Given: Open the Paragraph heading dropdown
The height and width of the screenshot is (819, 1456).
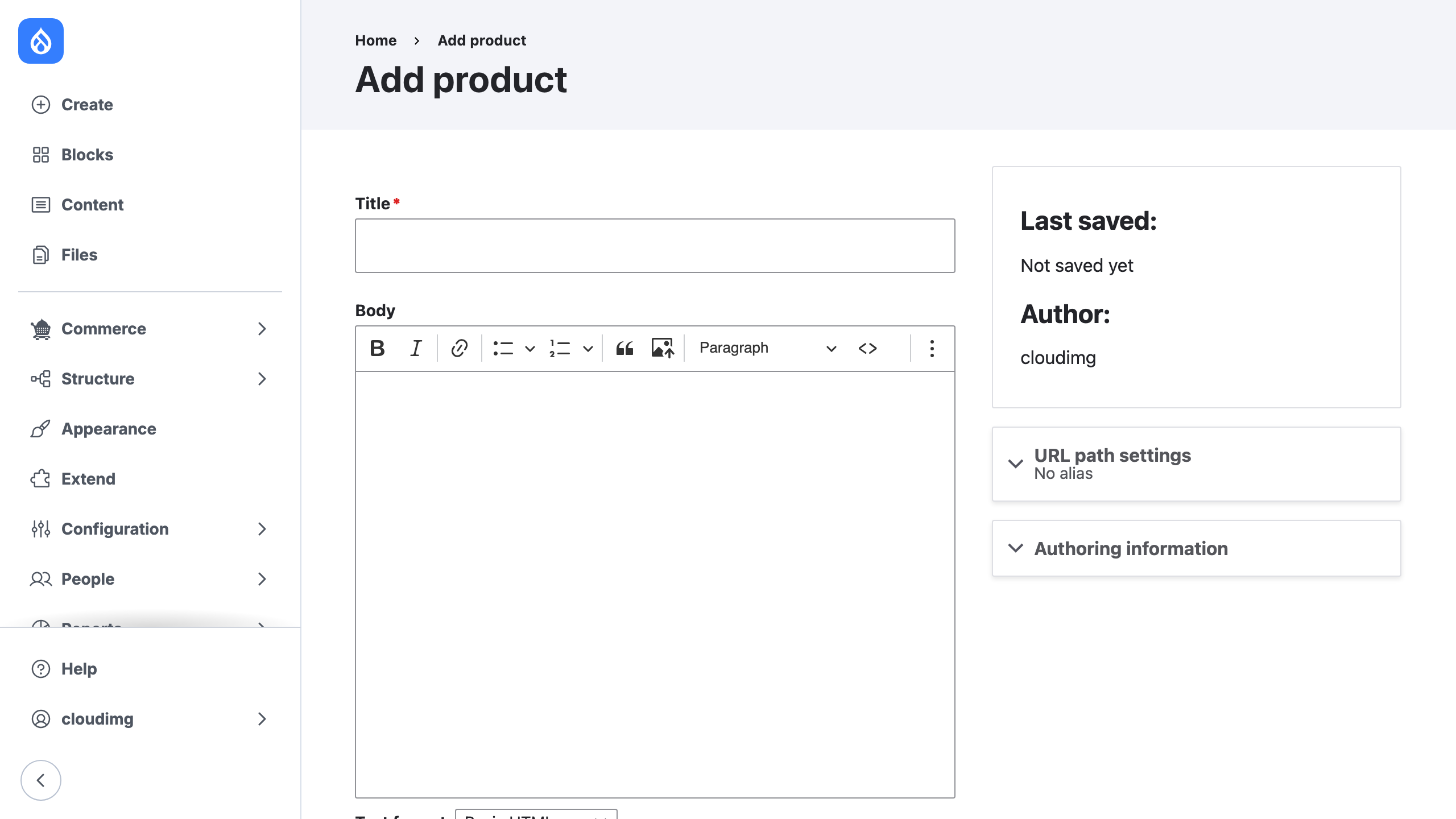Looking at the screenshot, I should (767, 348).
